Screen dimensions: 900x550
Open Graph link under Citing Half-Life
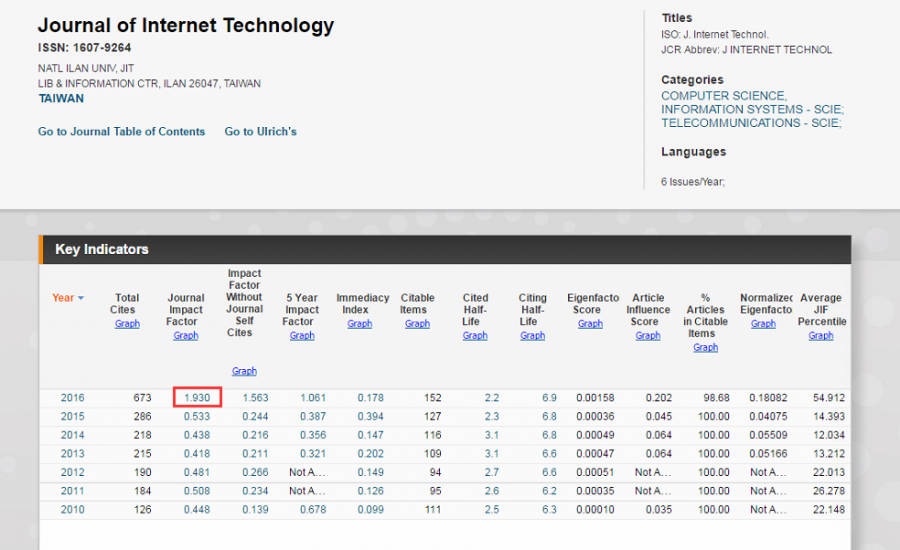[x=533, y=335]
